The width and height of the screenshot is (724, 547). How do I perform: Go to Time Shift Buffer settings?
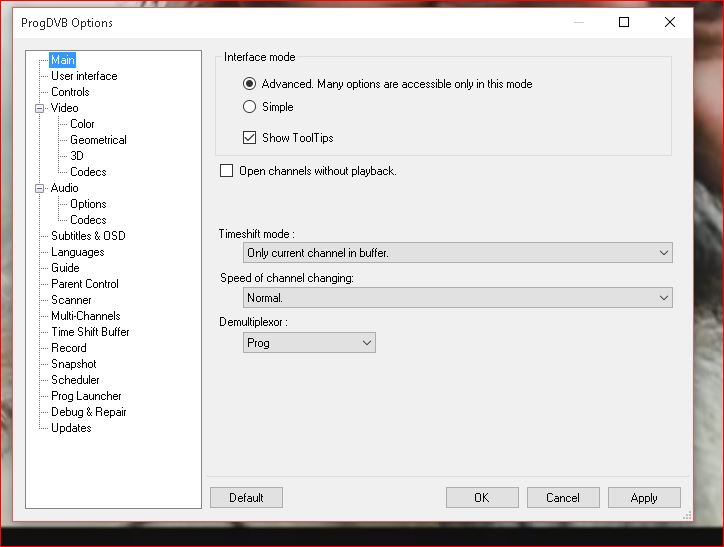(90, 332)
